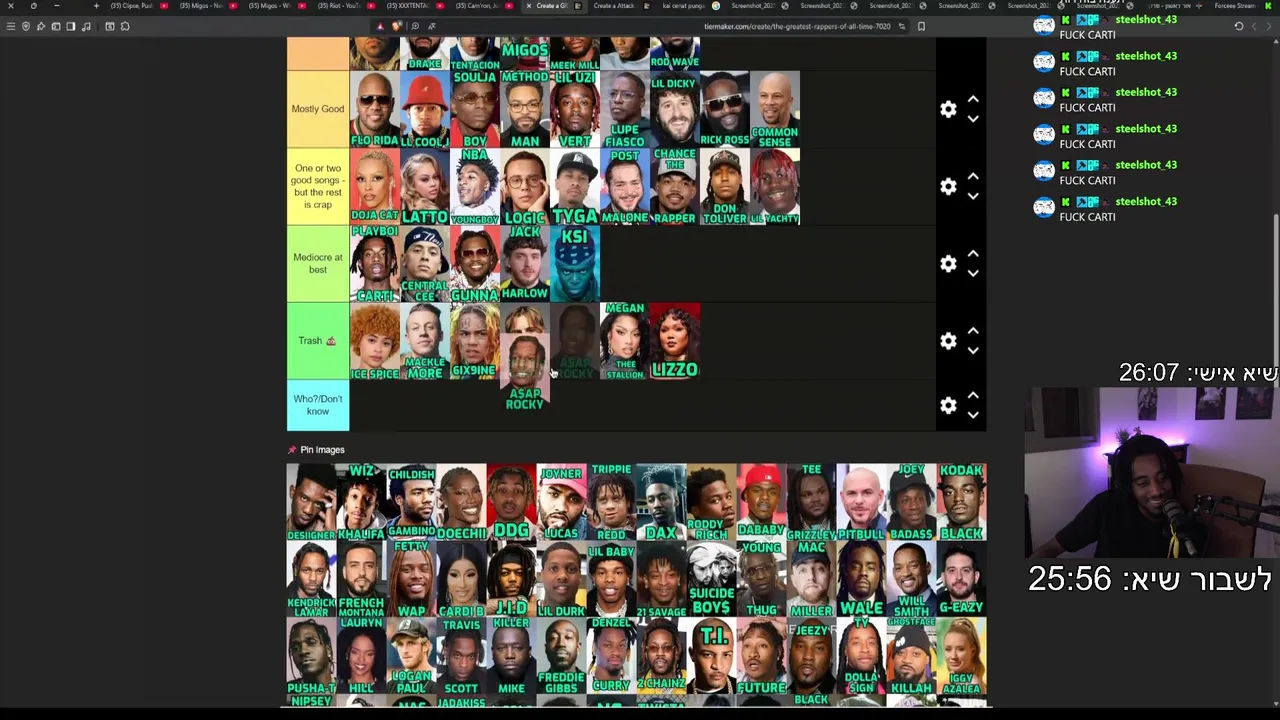The image size is (1280, 720).
Task: Move One or two good songs tier up
Action: (972, 176)
